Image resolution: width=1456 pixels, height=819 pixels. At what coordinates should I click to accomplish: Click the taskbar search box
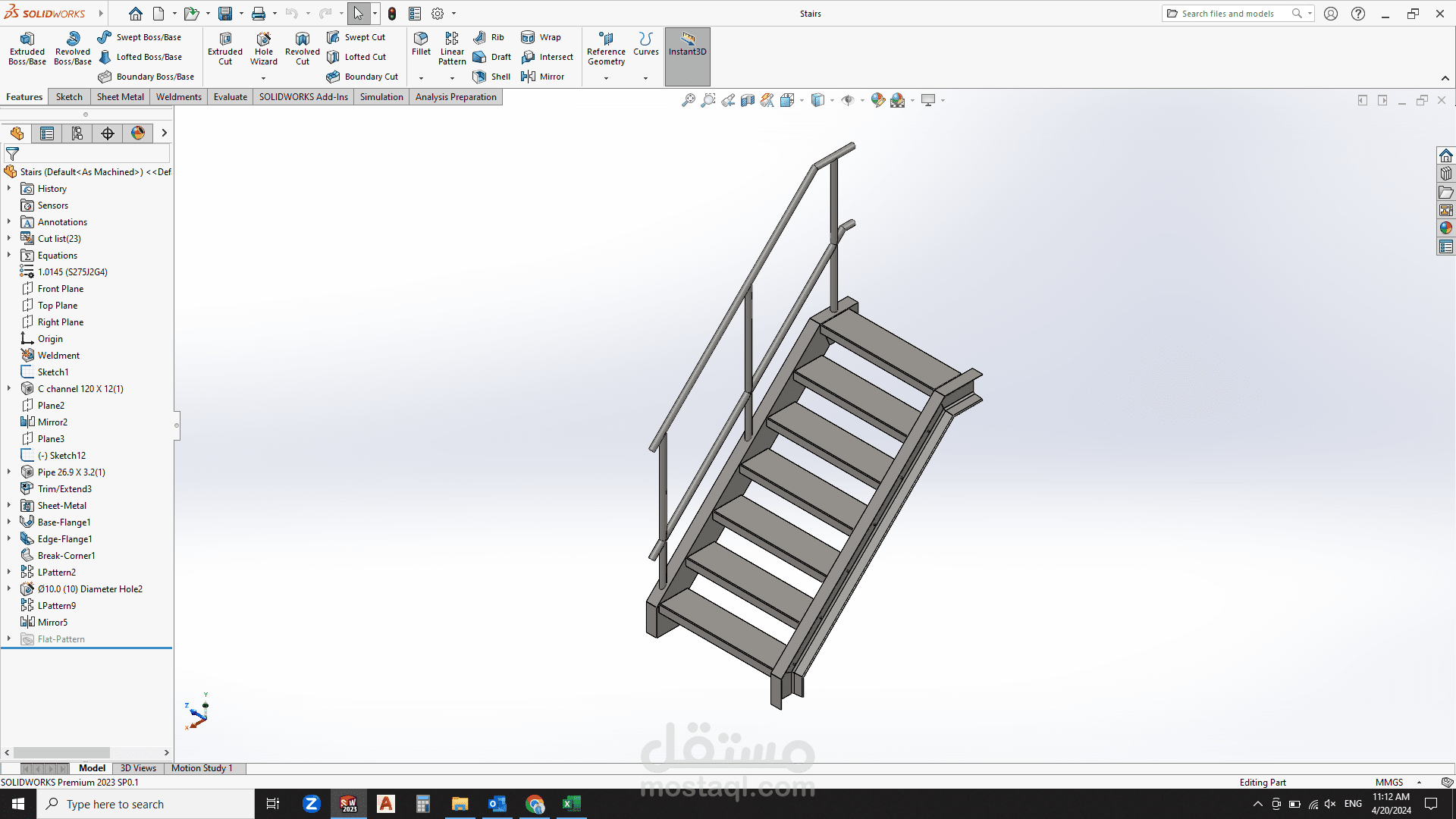coord(146,804)
